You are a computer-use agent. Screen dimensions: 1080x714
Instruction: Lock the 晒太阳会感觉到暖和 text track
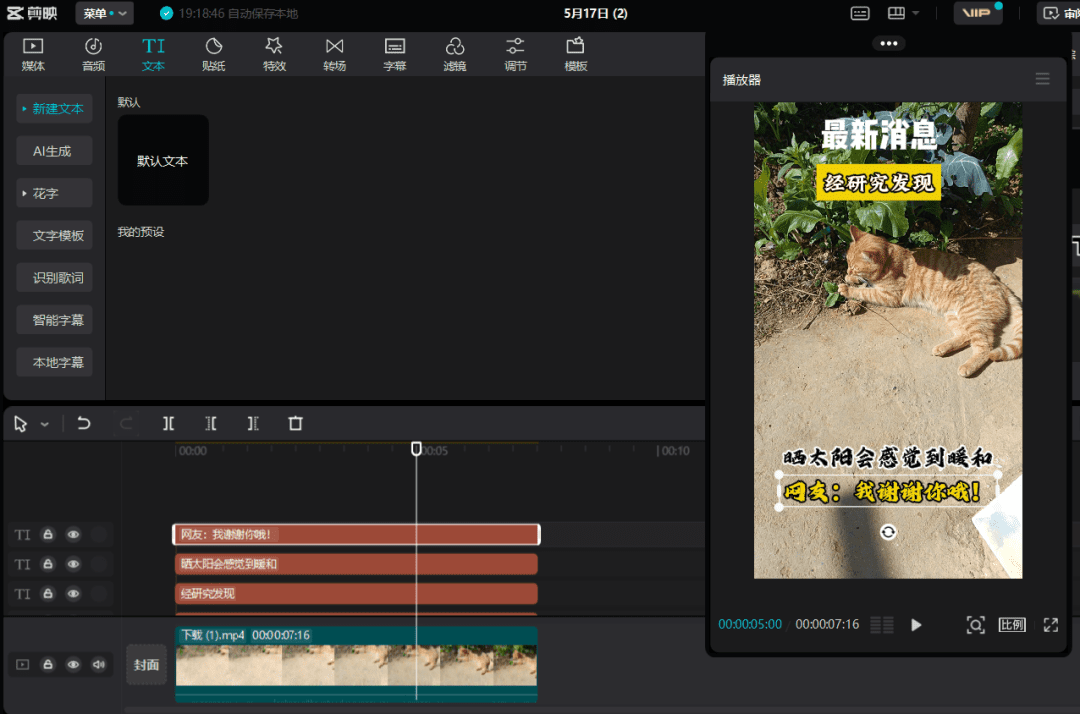pyautogui.click(x=47, y=564)
